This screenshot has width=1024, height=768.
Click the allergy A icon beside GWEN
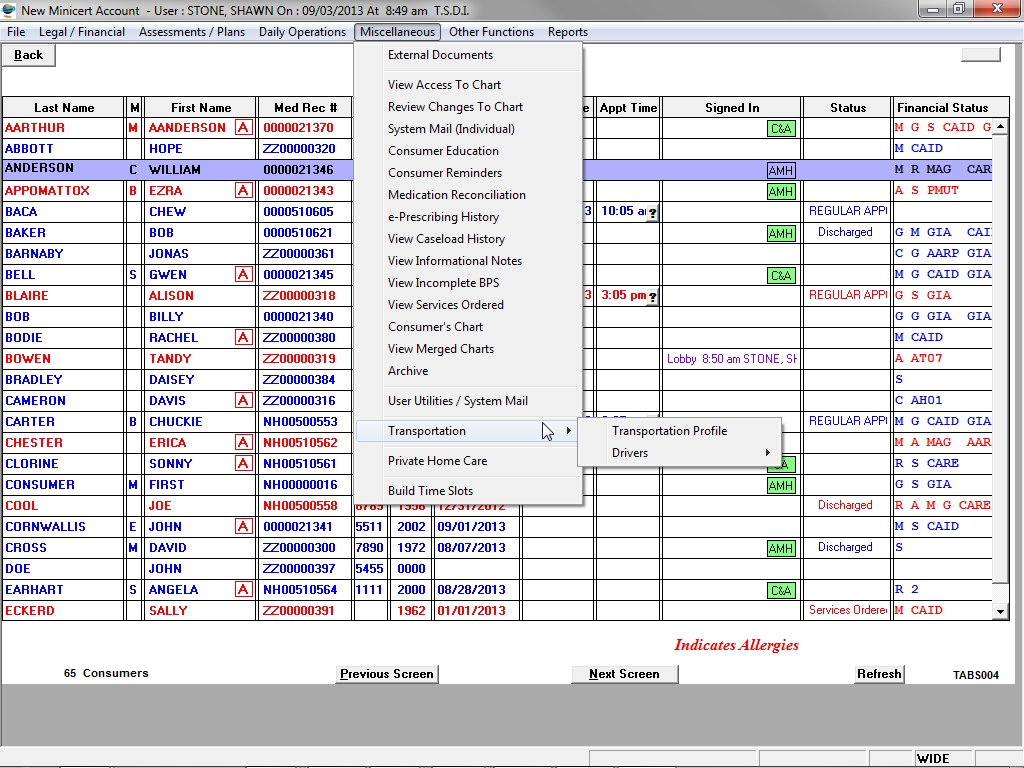pos(244,275)
